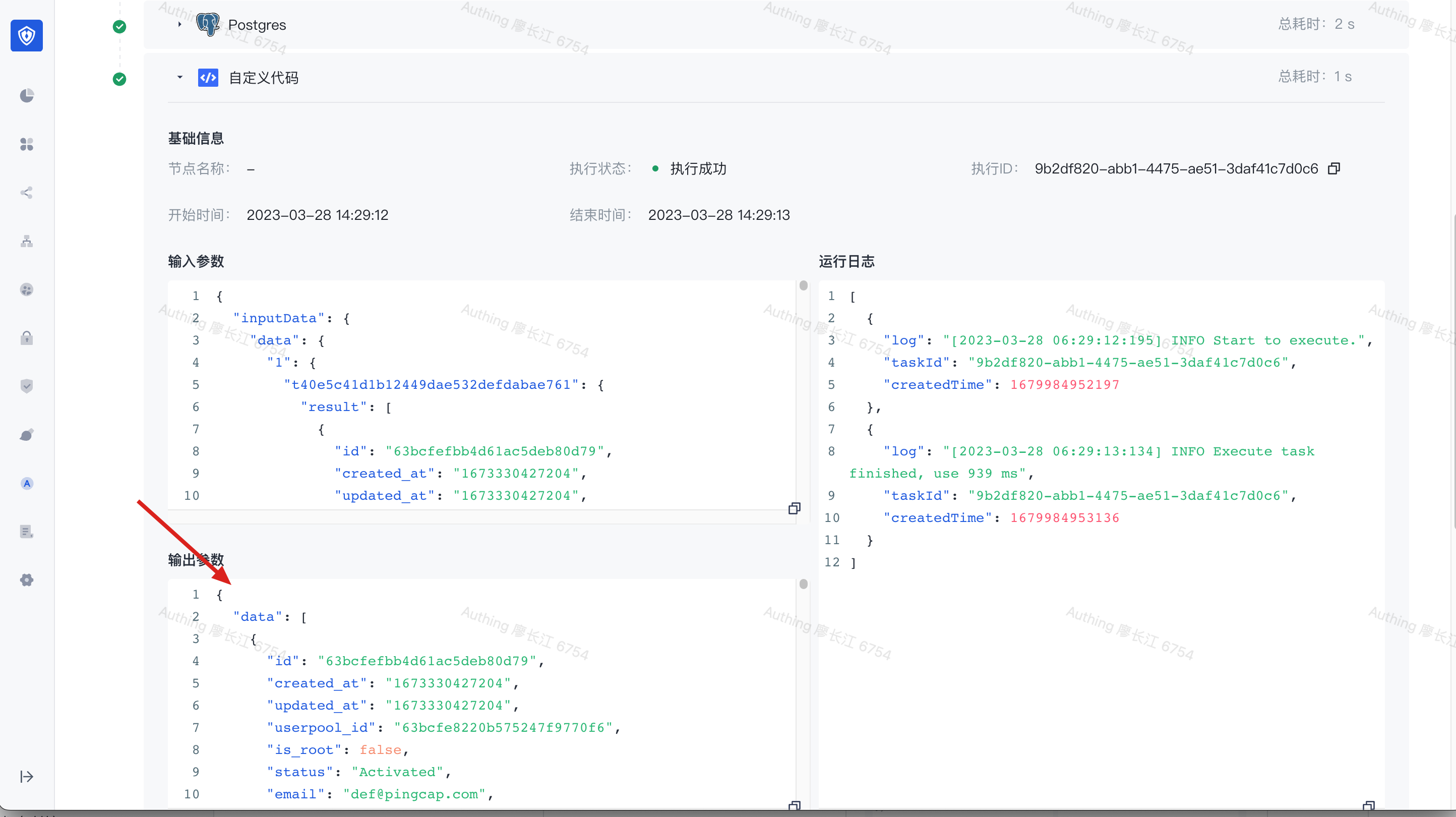The width and height of the screenshot is (1456, 817).
Task: Open the pie chart dashboard sidebar icon
Action: point(27,95)
